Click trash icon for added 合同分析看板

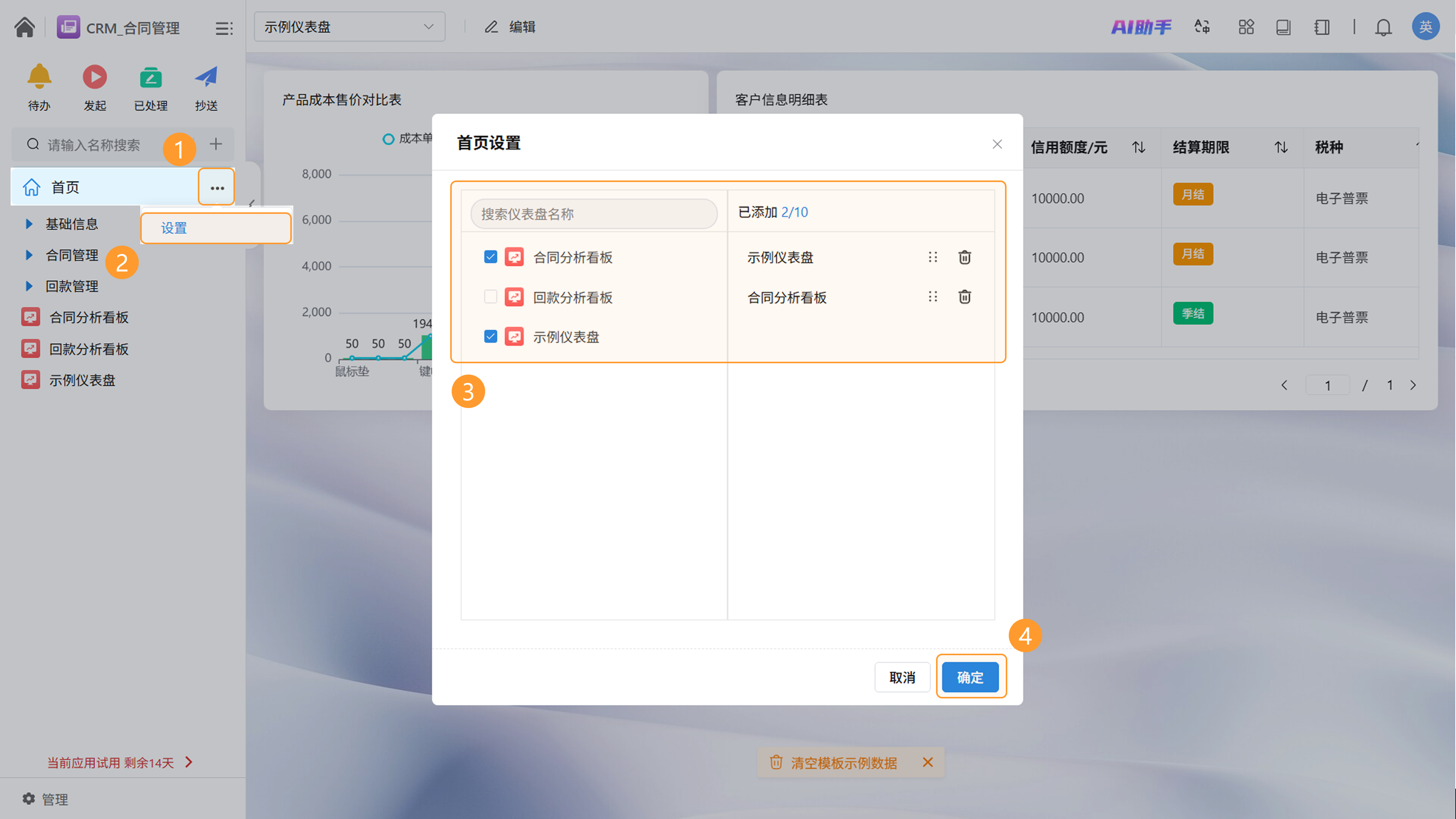[964, 297]
